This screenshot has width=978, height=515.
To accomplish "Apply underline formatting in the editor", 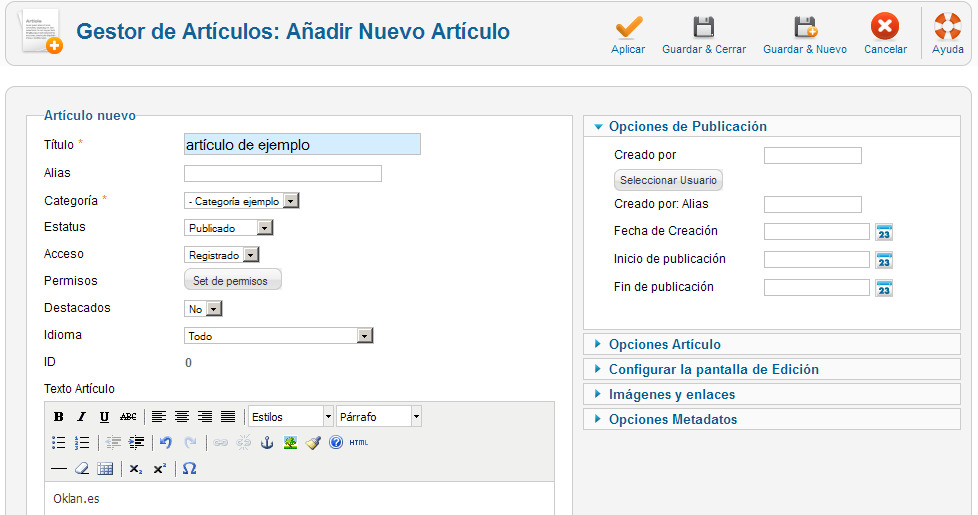I will click(x=104, y=416).
